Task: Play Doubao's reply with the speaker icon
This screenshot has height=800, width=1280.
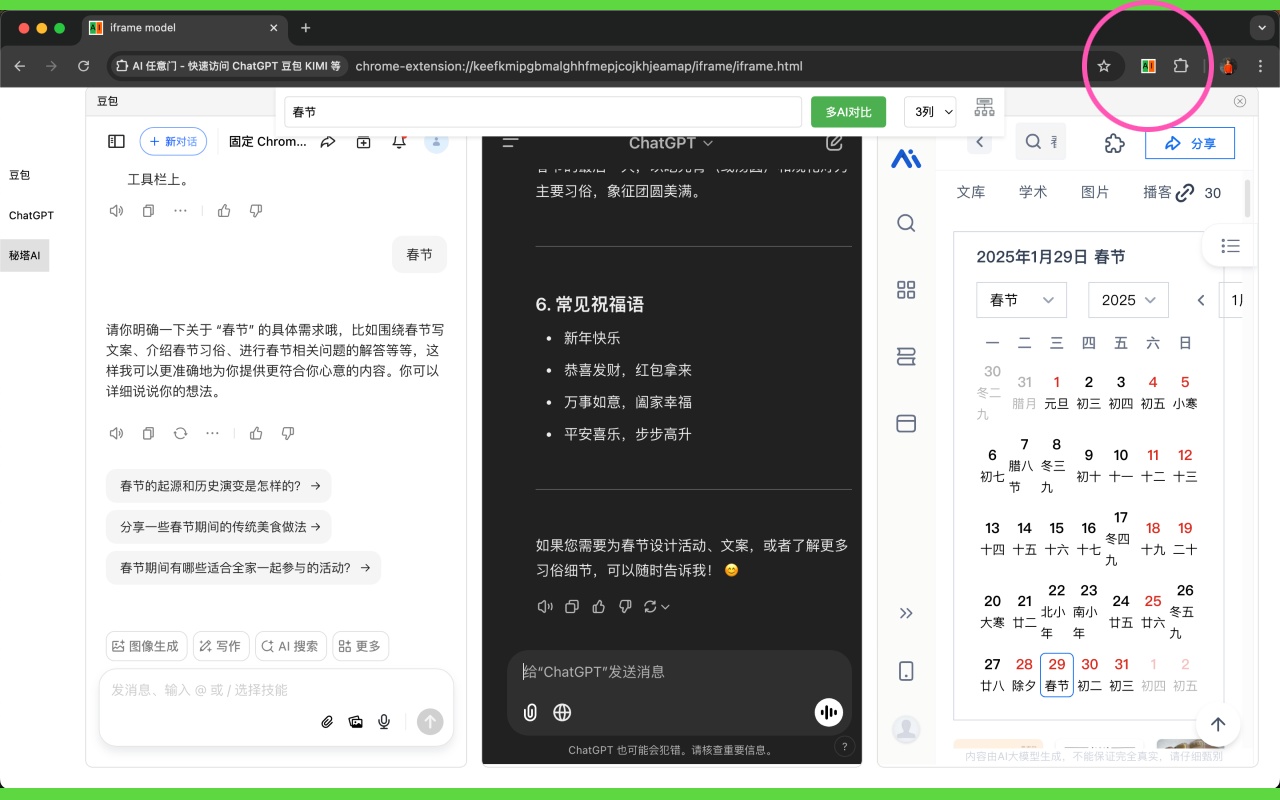Action: coord(116,433)
